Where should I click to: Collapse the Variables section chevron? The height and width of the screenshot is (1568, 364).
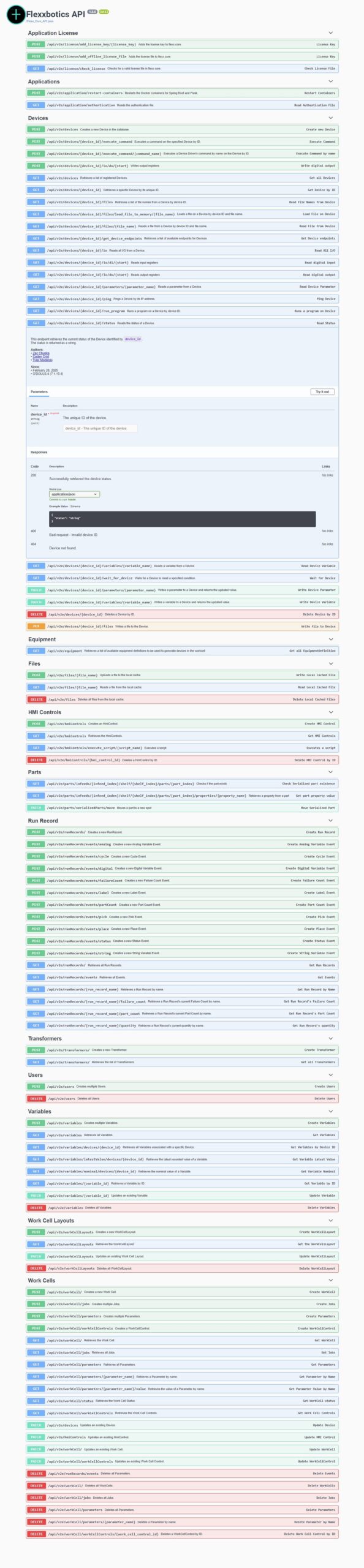click(331, 1111)
